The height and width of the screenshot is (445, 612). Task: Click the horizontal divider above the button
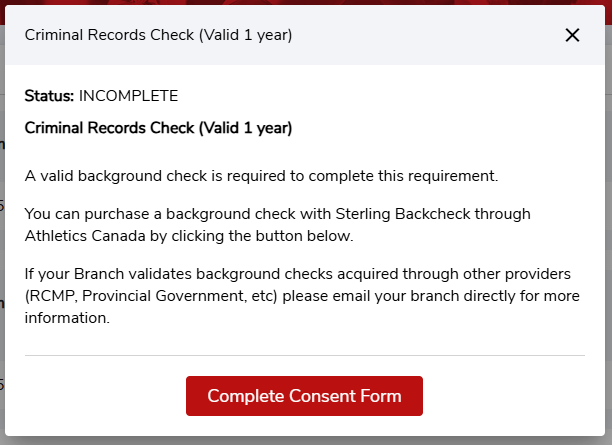pyautogui.click(x=304, y=355)
